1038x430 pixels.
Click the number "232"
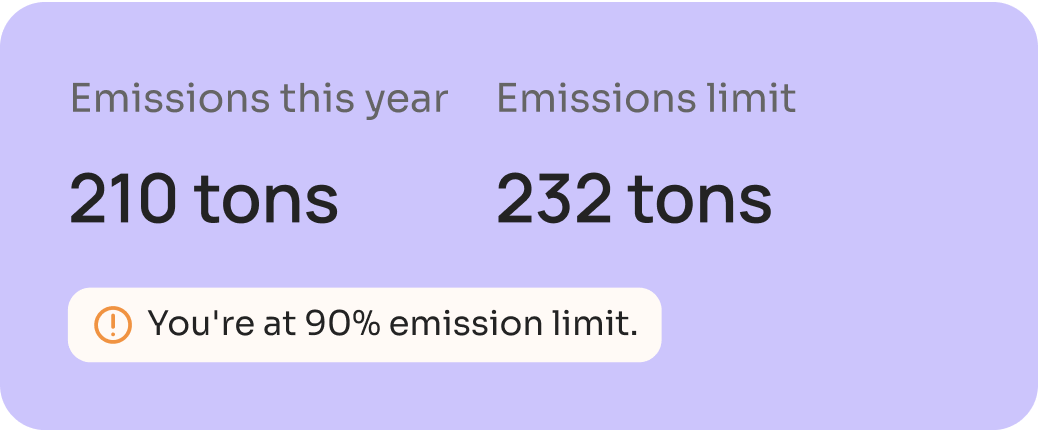click(554, 199)
